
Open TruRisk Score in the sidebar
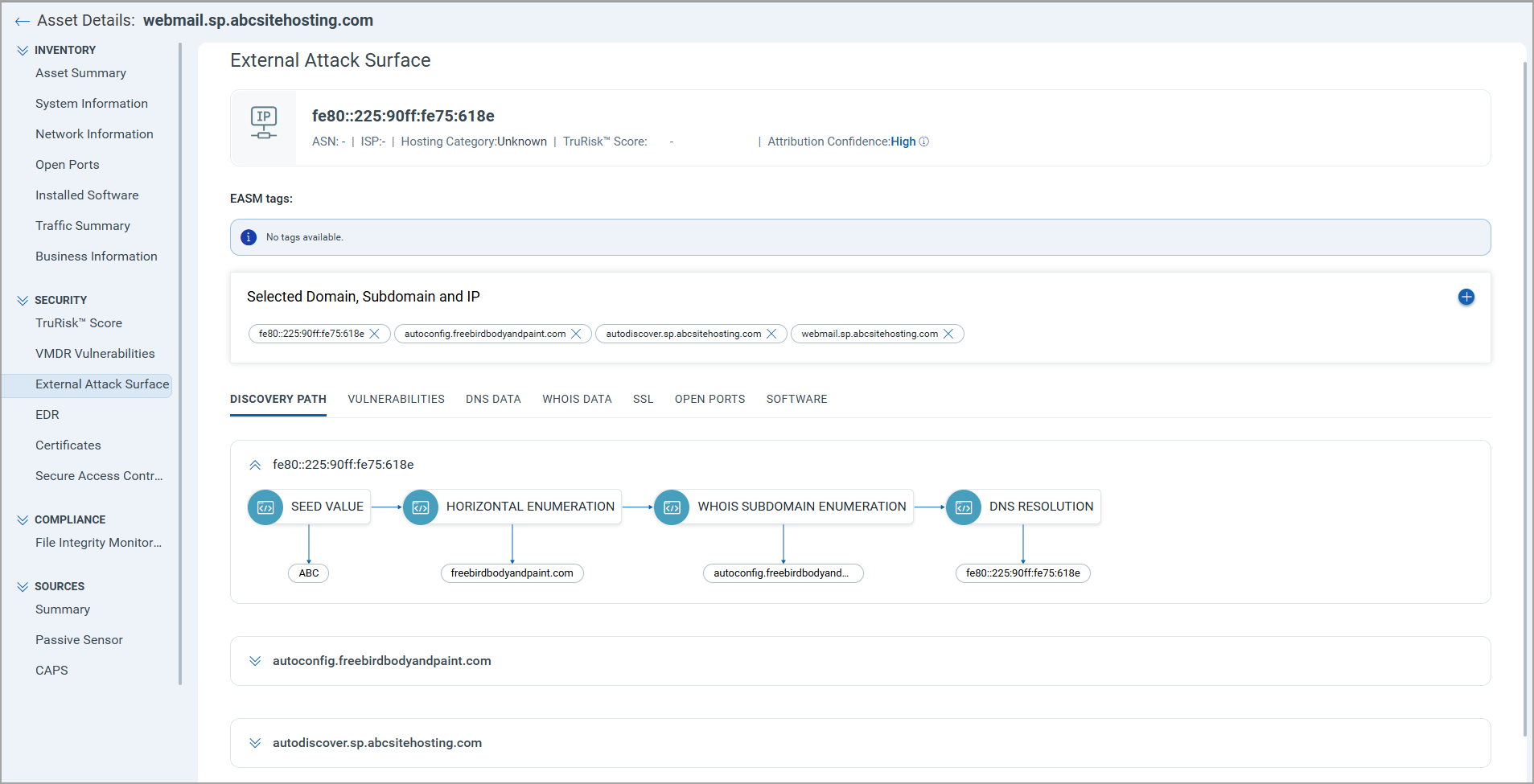tap(79, 323)
